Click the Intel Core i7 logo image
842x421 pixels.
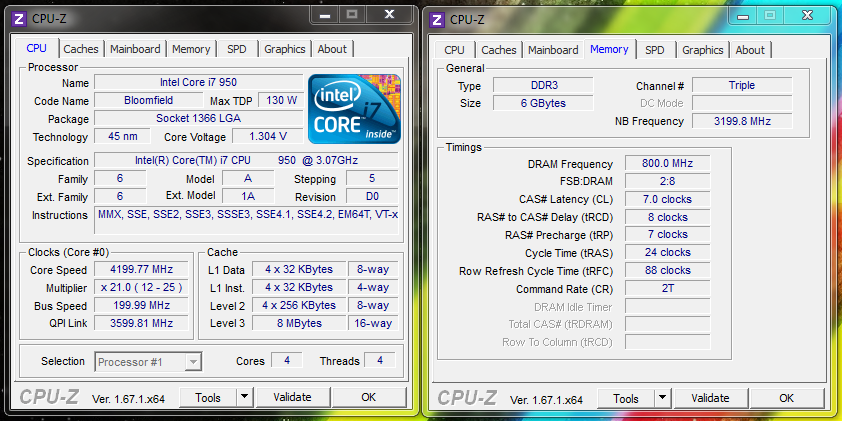tap(354, 109)
